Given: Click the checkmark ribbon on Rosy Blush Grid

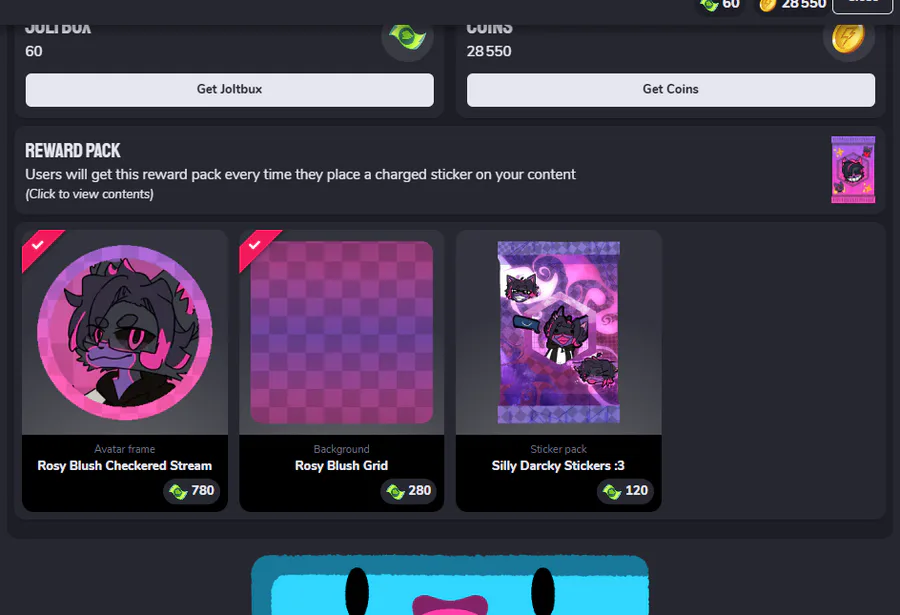Looking at the screenshot, I should tap(255, 246).
